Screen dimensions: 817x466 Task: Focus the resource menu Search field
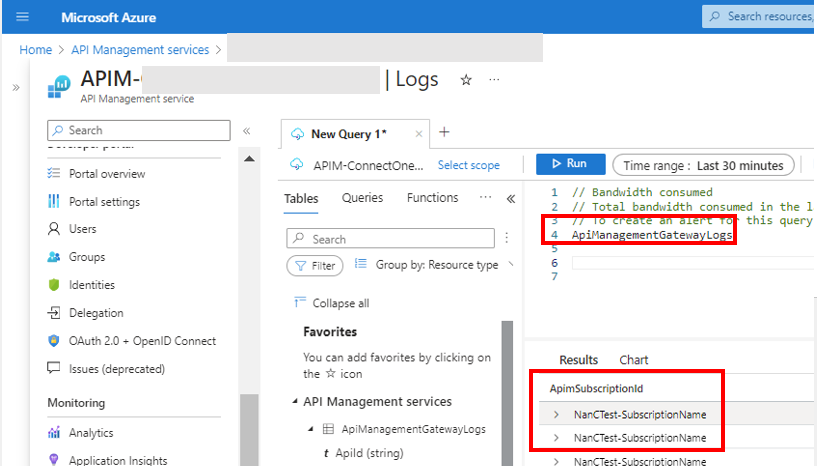tap(139, 130)
